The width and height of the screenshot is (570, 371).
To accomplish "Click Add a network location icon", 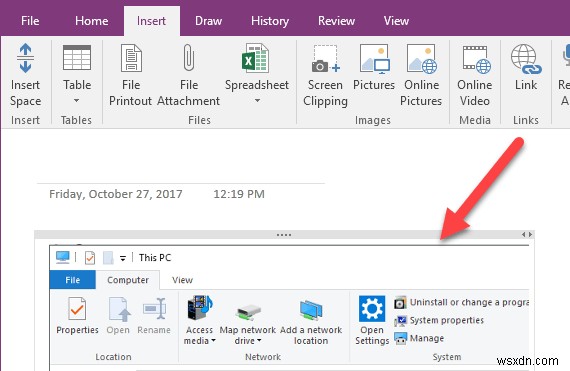I will click(x=311, y=310).
